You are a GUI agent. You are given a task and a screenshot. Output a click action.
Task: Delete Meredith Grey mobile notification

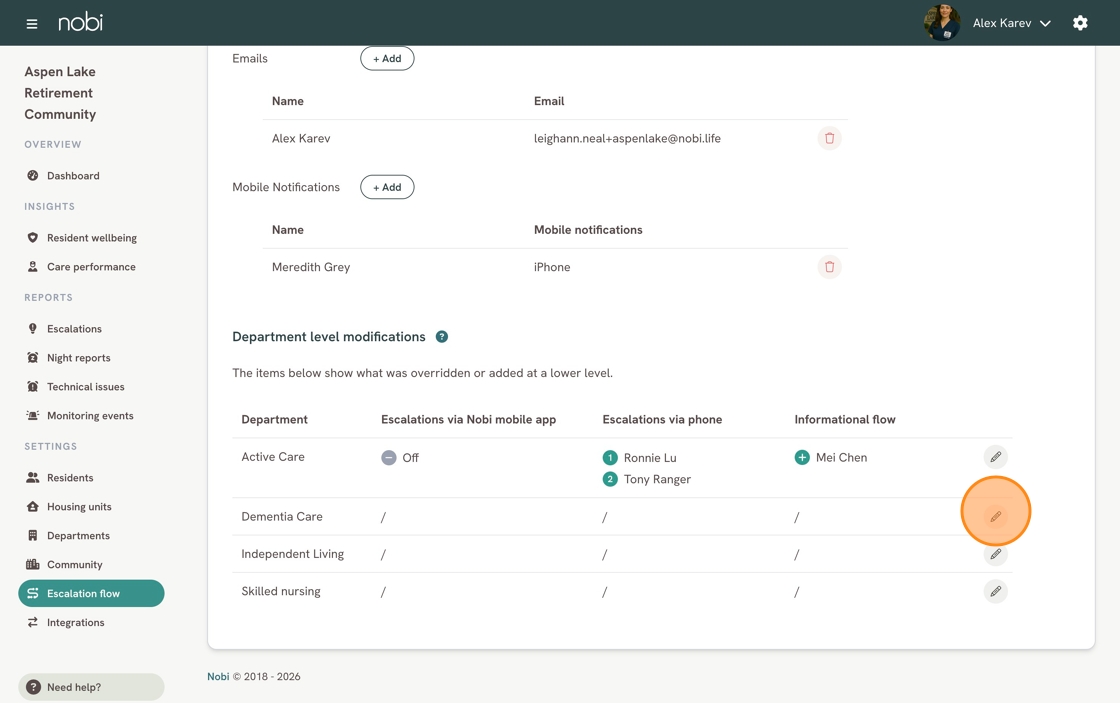click(829, 266)
